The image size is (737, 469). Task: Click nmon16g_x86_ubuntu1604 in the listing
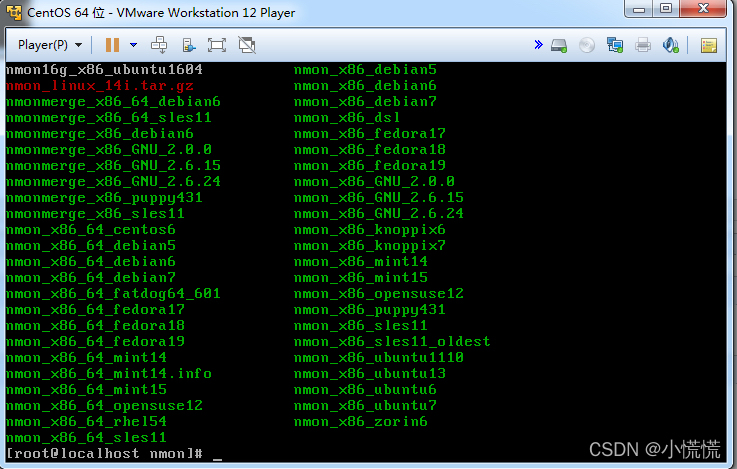(104, 70)
